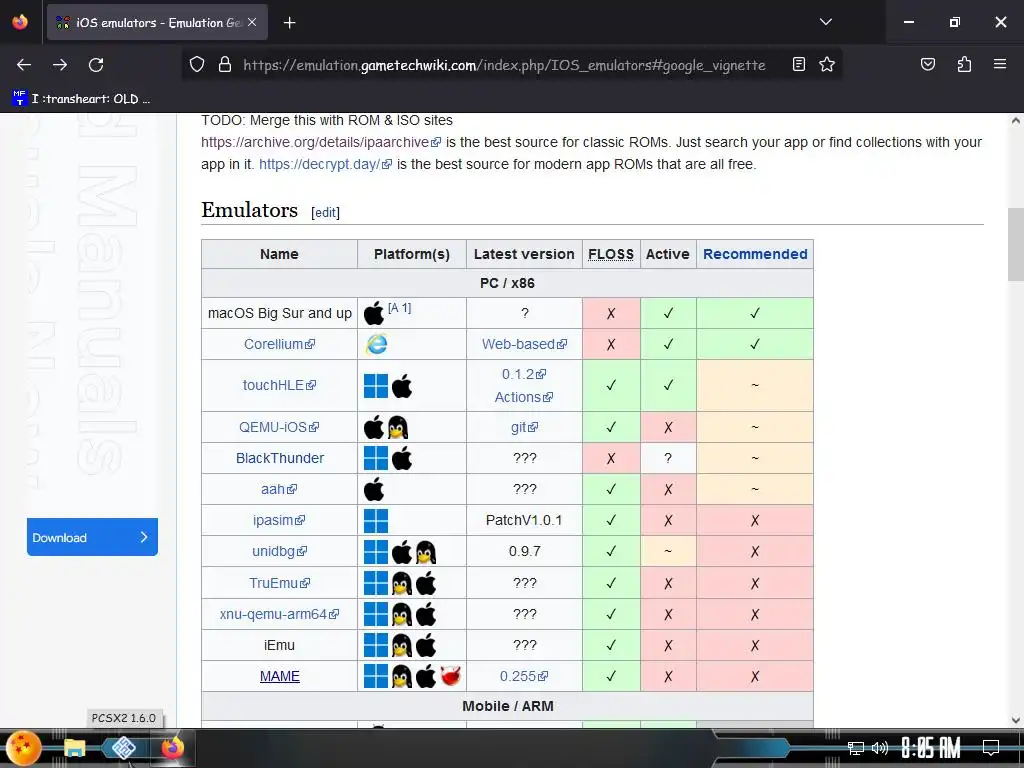
Task: Open Corellium's Web-based version link
Action: click(x=524, y=344)
